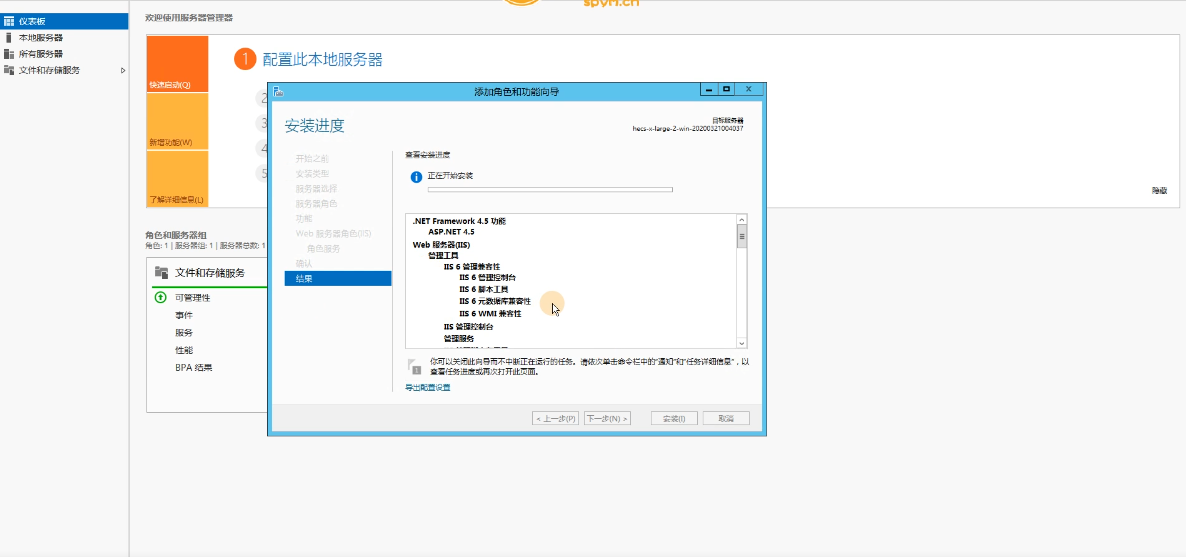
Task: Click 'IIS 6 管理兼容性' in list
Action: (472, 267)
